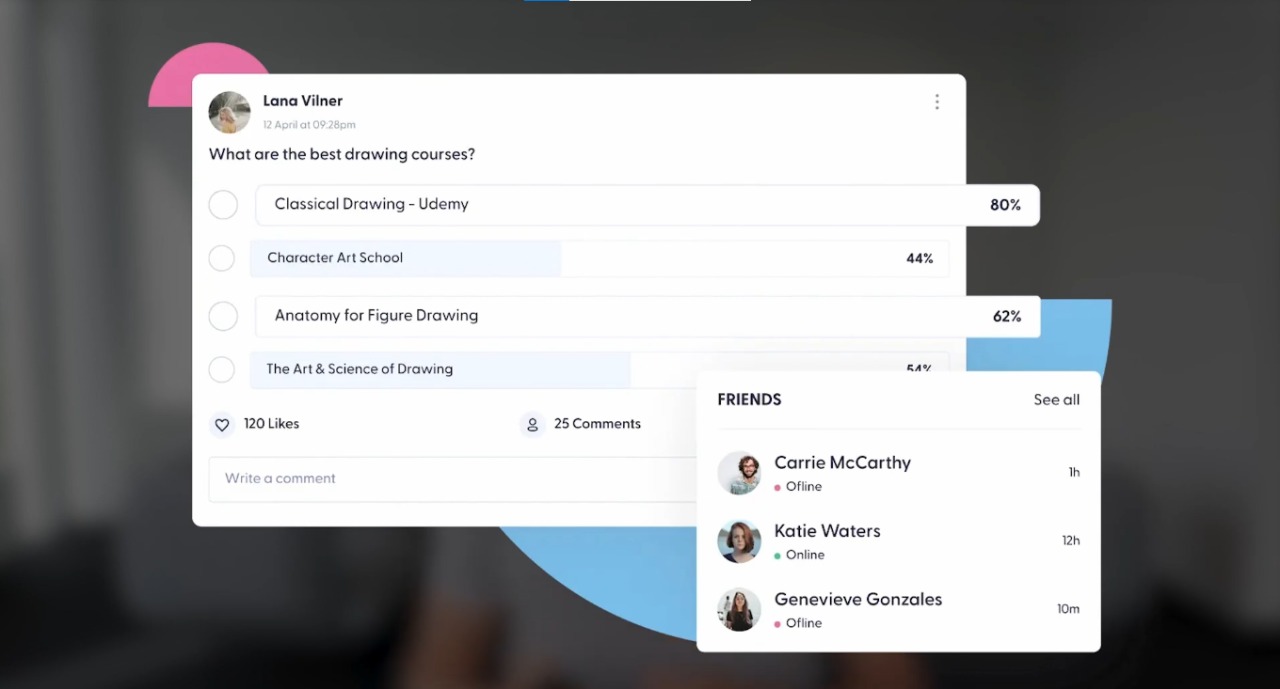
Task: Click the 25 Comments label
Action: [x=597, y=424]
